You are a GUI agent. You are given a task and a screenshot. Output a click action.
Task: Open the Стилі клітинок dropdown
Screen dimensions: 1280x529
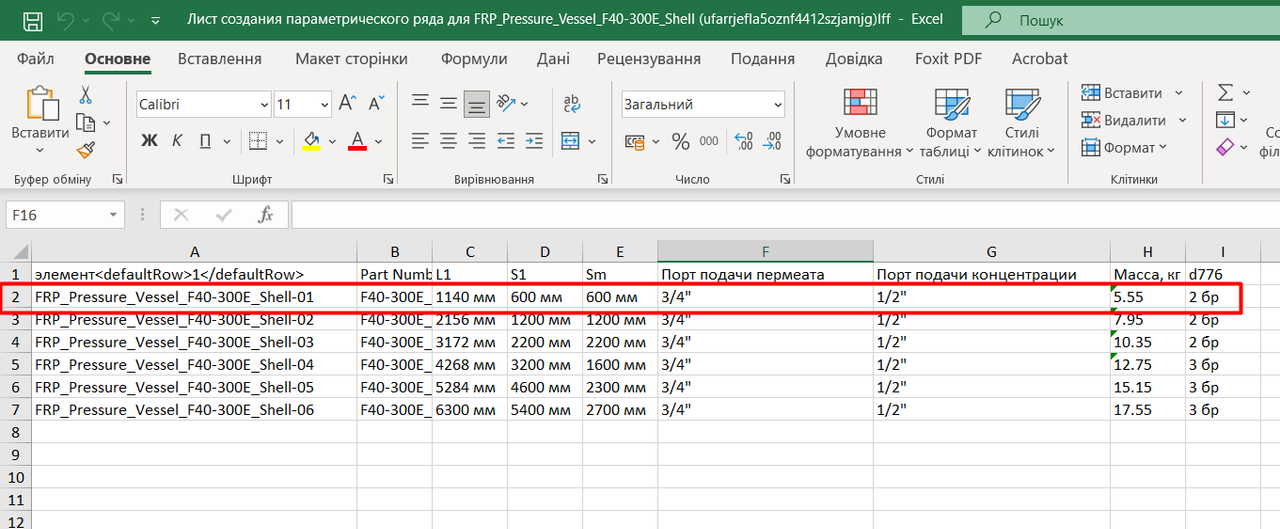point(1021,125)
